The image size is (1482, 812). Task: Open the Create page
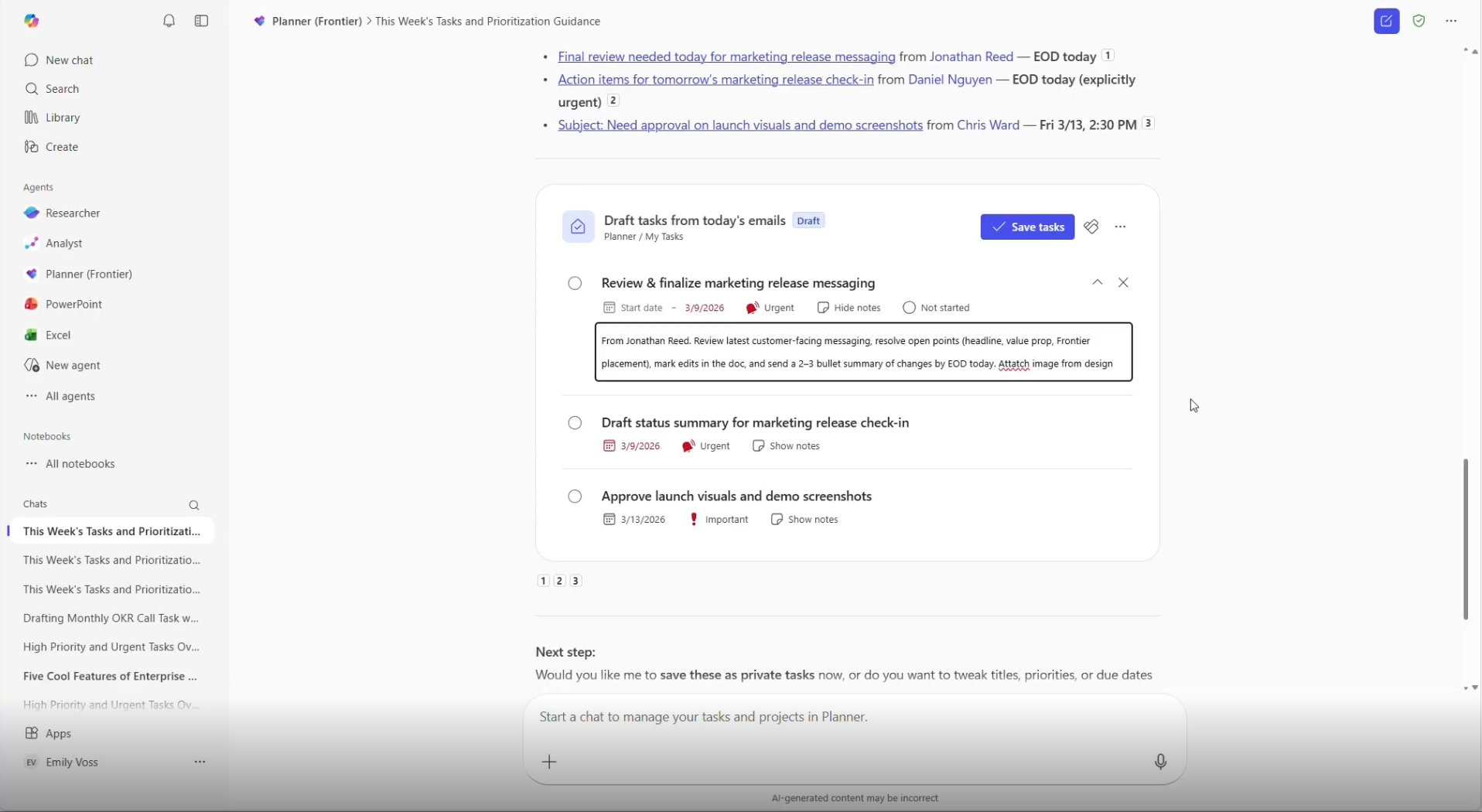point(51,147)
